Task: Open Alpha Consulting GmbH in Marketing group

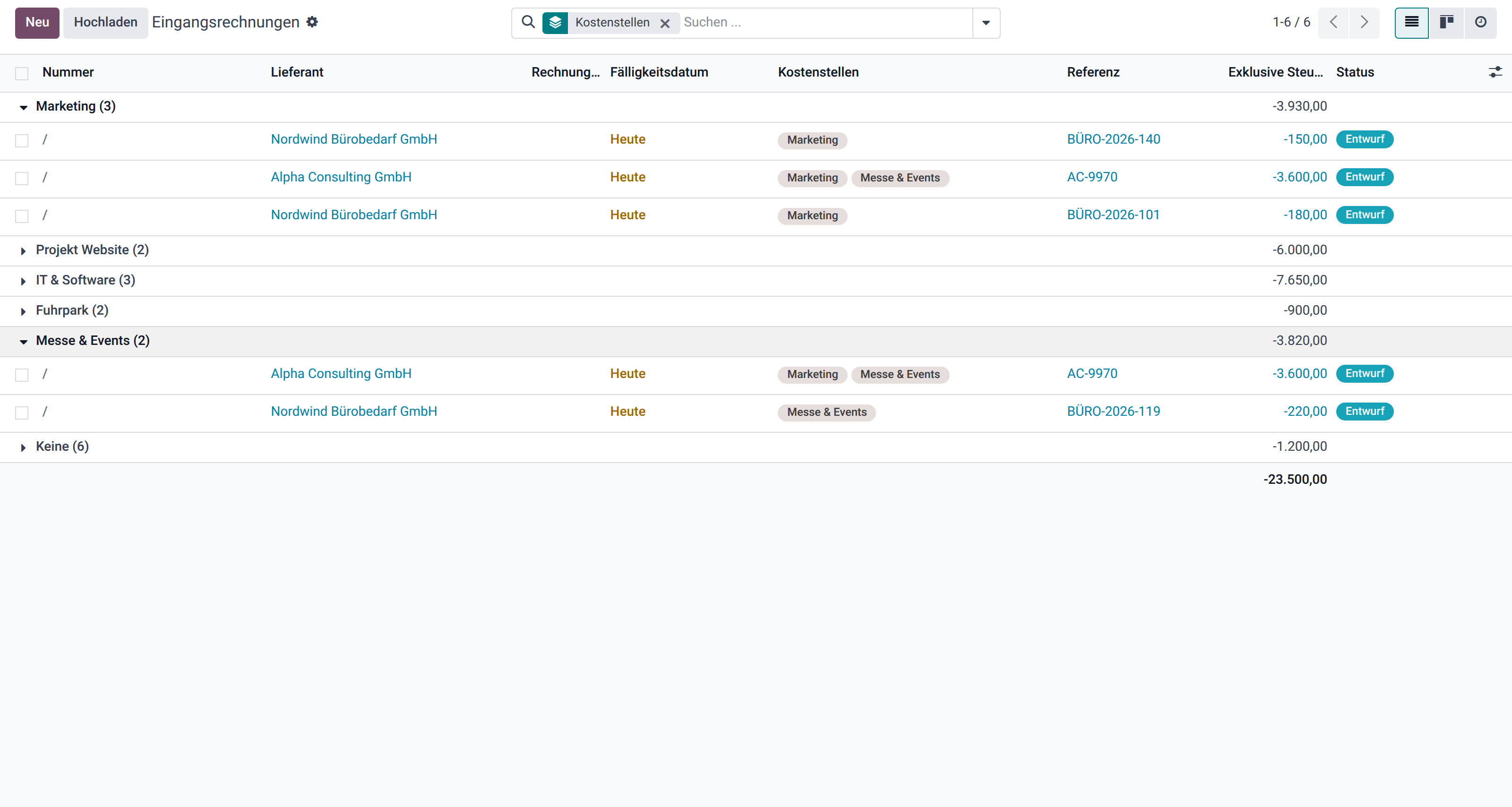Action: (x=341, y=177)
